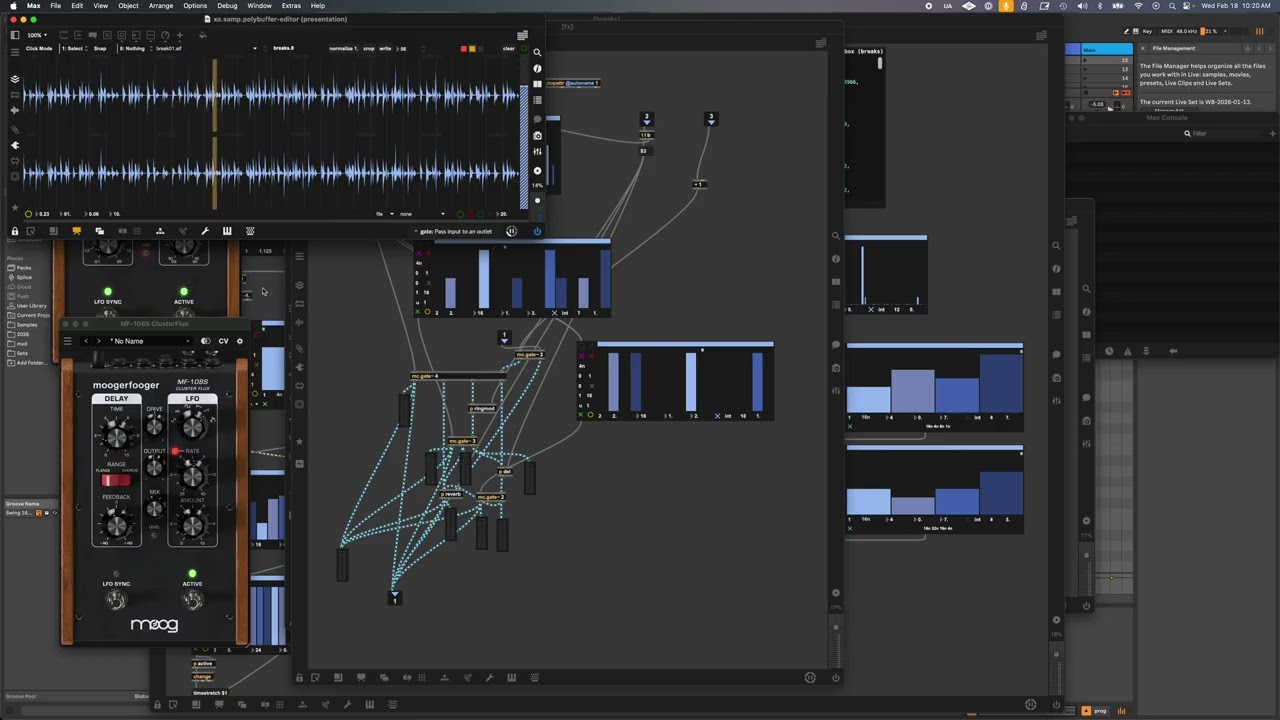This screenshot has width=1280, height=720.
Task: Click the camera snapshots icon in sidebar
Action: click(537, 135)
